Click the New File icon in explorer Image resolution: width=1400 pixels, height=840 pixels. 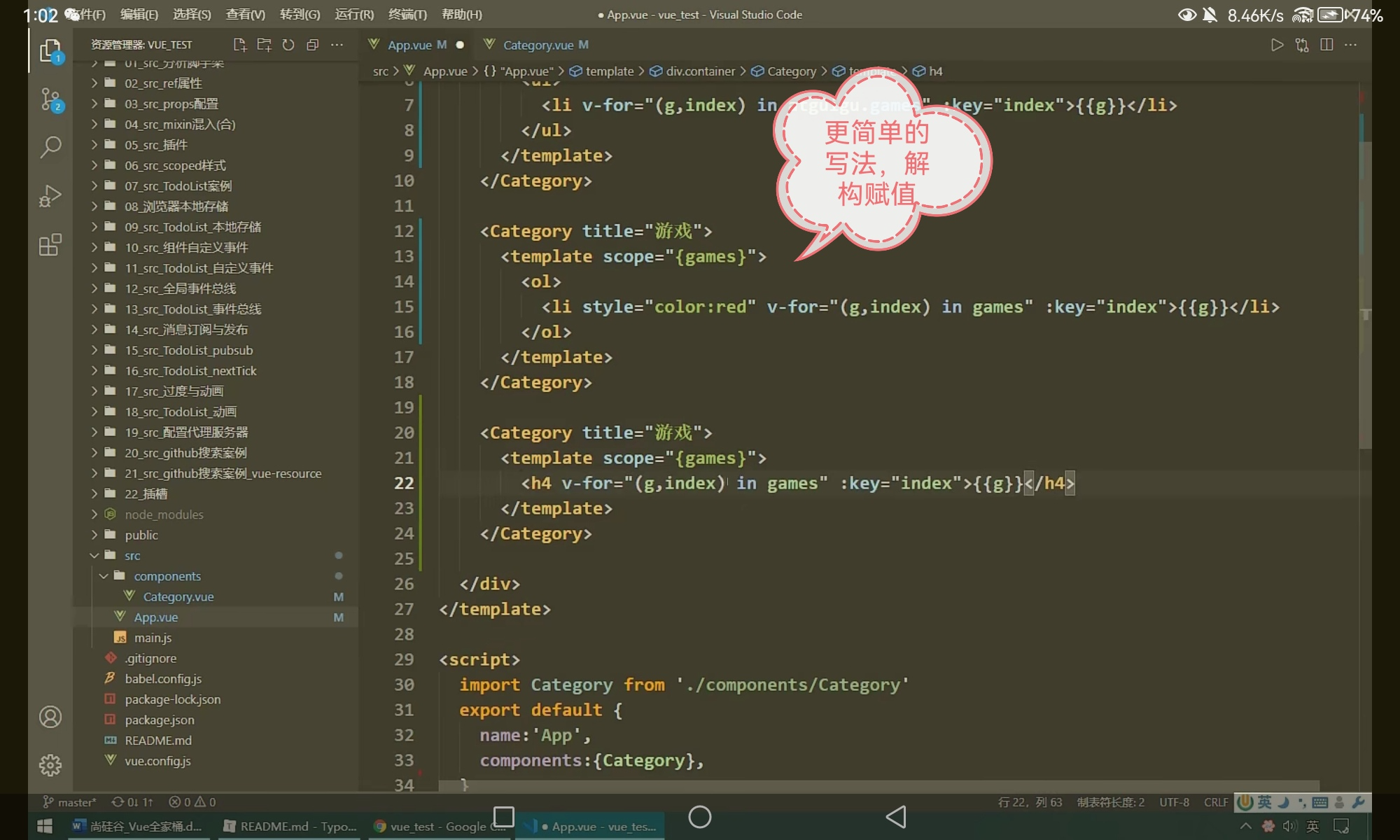point(240,45)
